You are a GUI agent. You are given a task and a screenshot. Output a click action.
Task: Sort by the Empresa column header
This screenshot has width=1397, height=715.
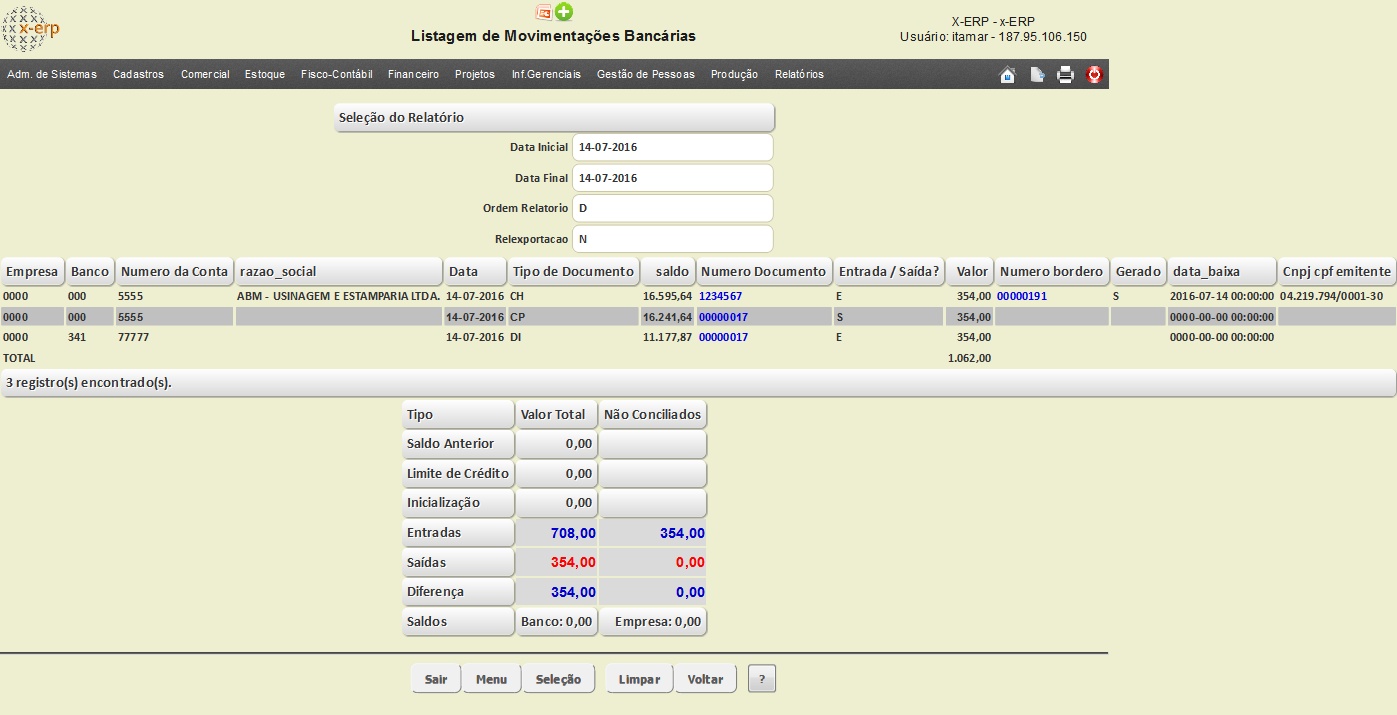[33, 271]
